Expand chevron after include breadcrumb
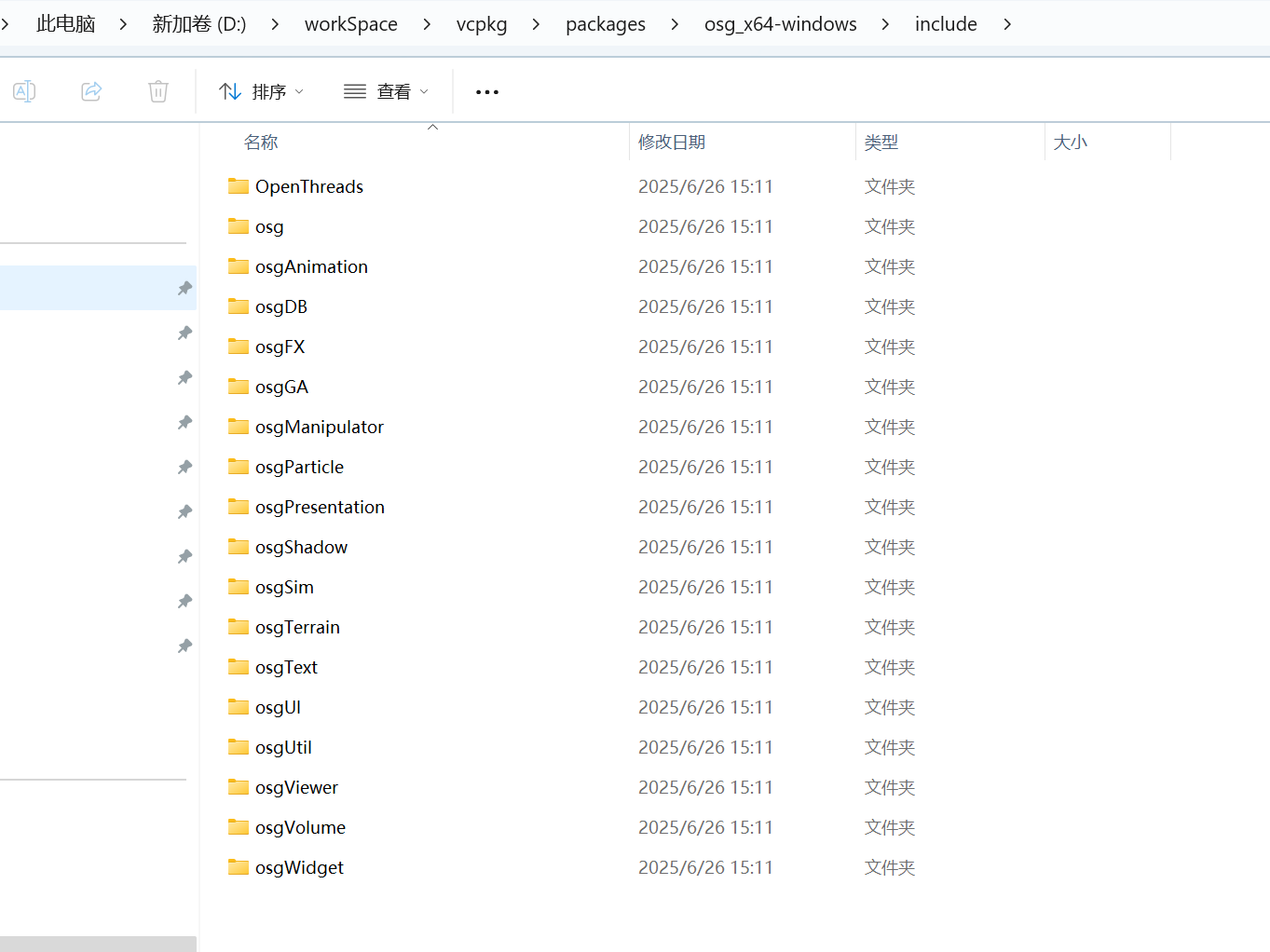This screenshot has height=952, width=1270. (1007, 24)
